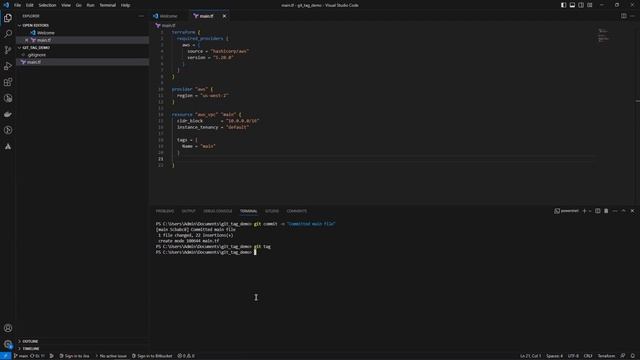Open Customize Layout icon in title bar

590,5
